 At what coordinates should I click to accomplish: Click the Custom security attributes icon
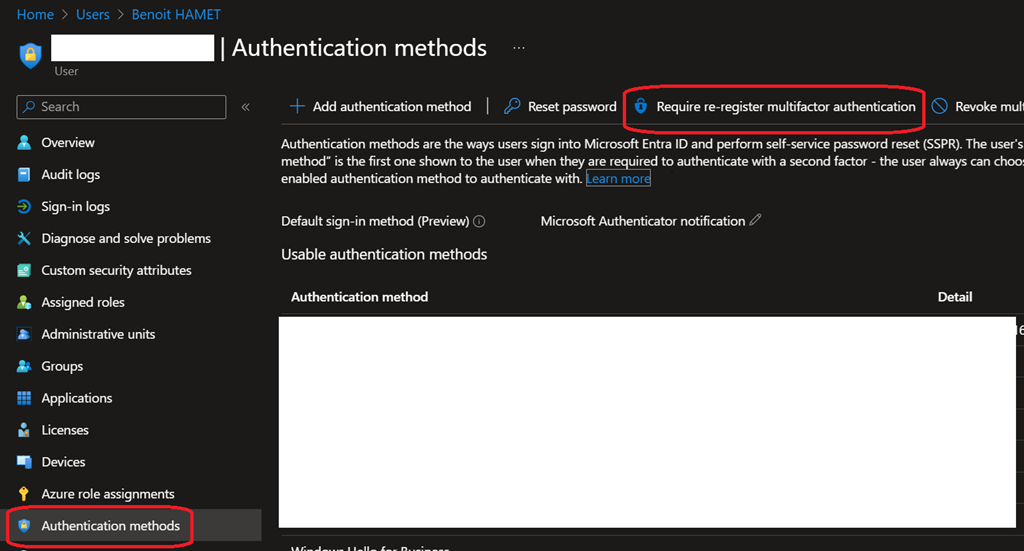pyautogui.click(x=25, y=271)
